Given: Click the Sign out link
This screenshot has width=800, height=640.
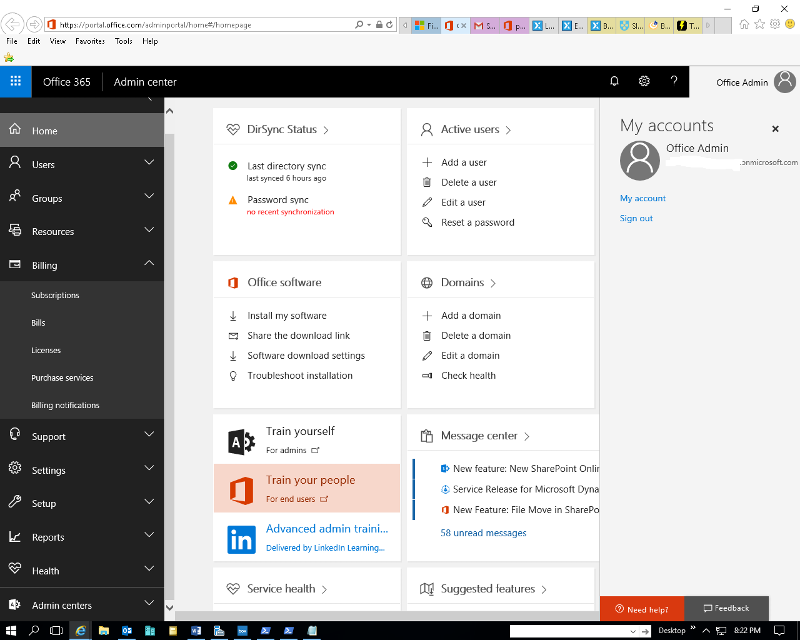Looking at the screenshot, I should pos(636,218).
